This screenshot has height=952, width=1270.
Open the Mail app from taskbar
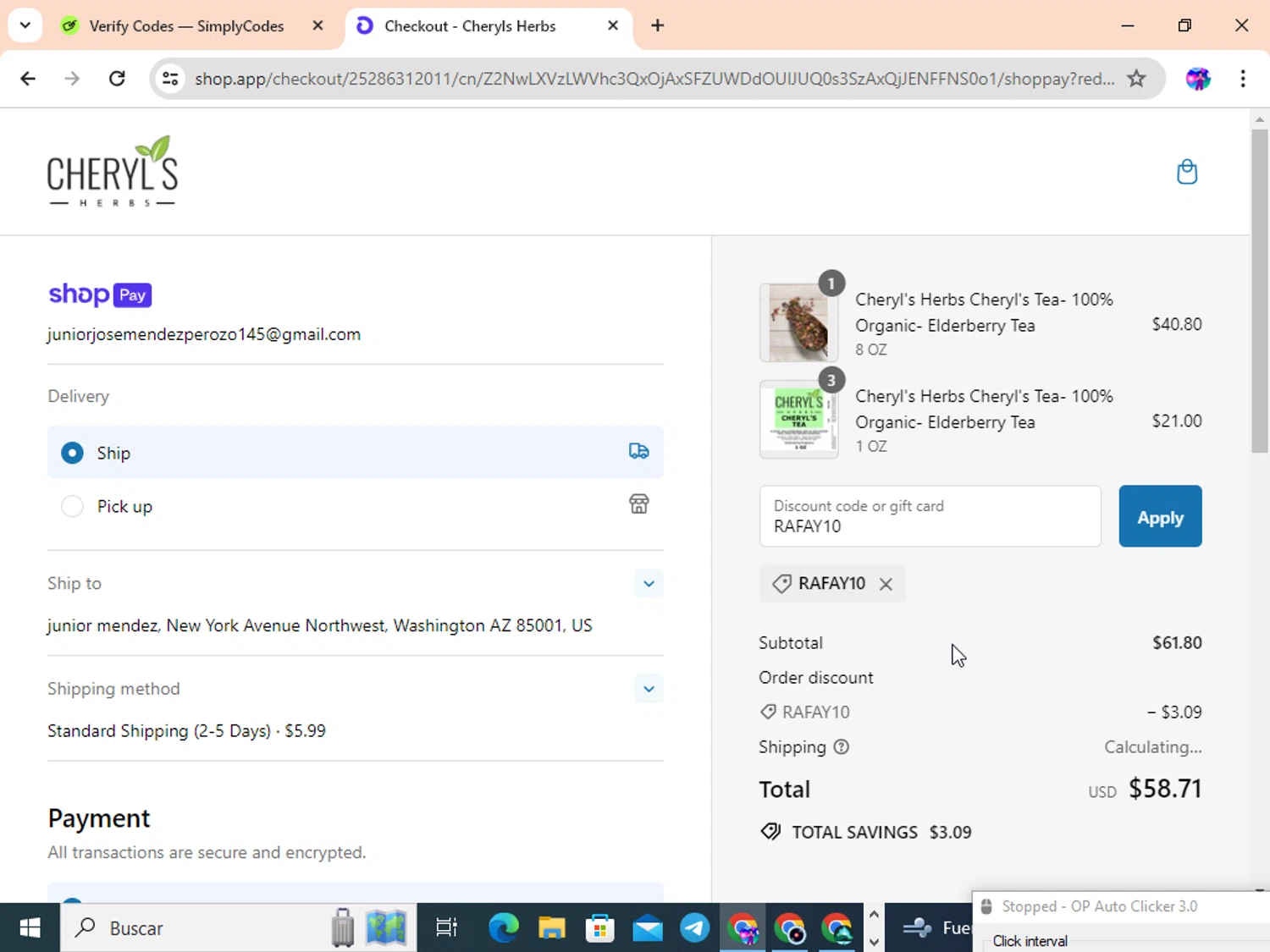click(648, 928)
